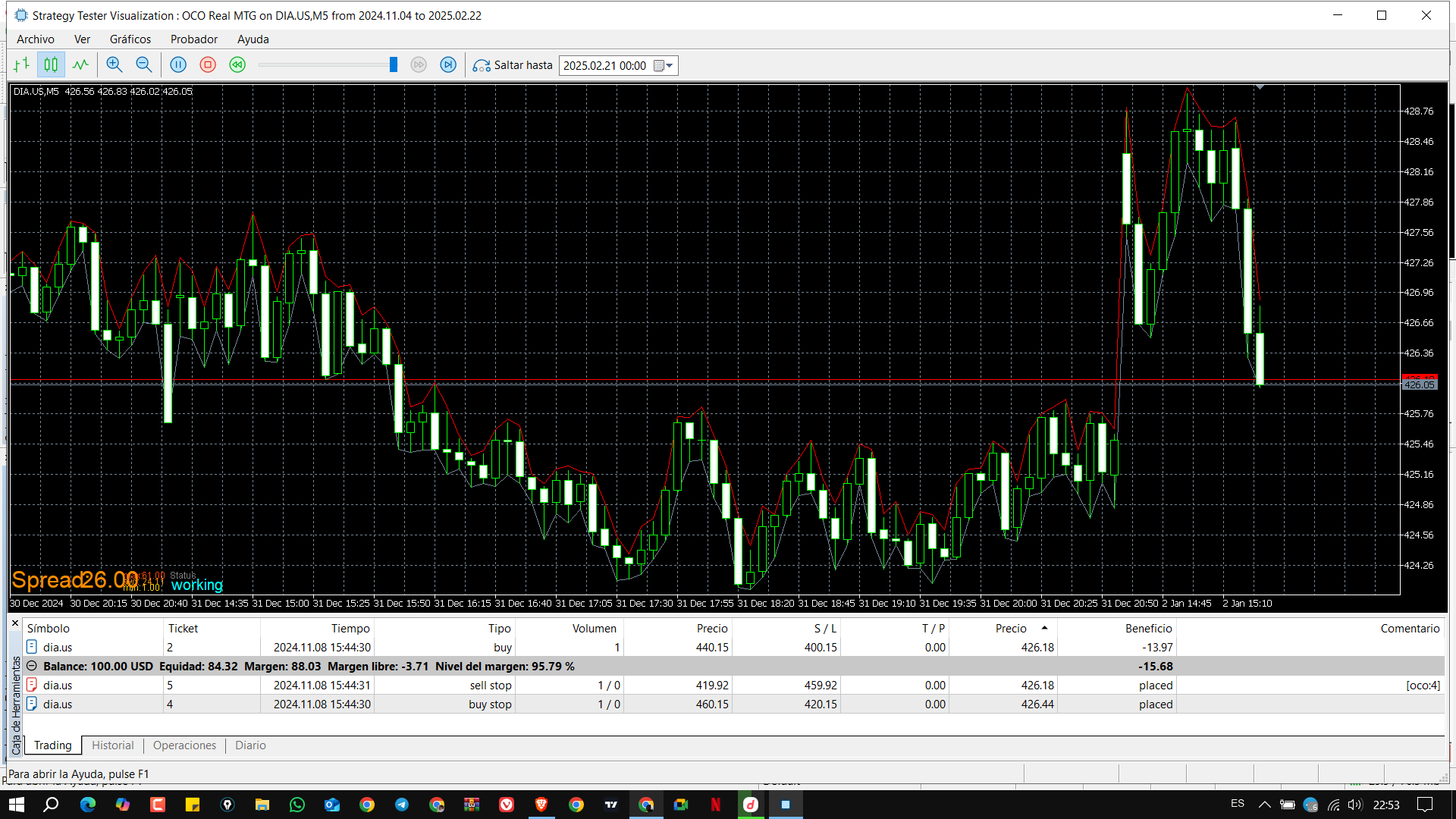Click the buy position icon for ticket 2
The image size is (1456, 819).
click(32, 647)
